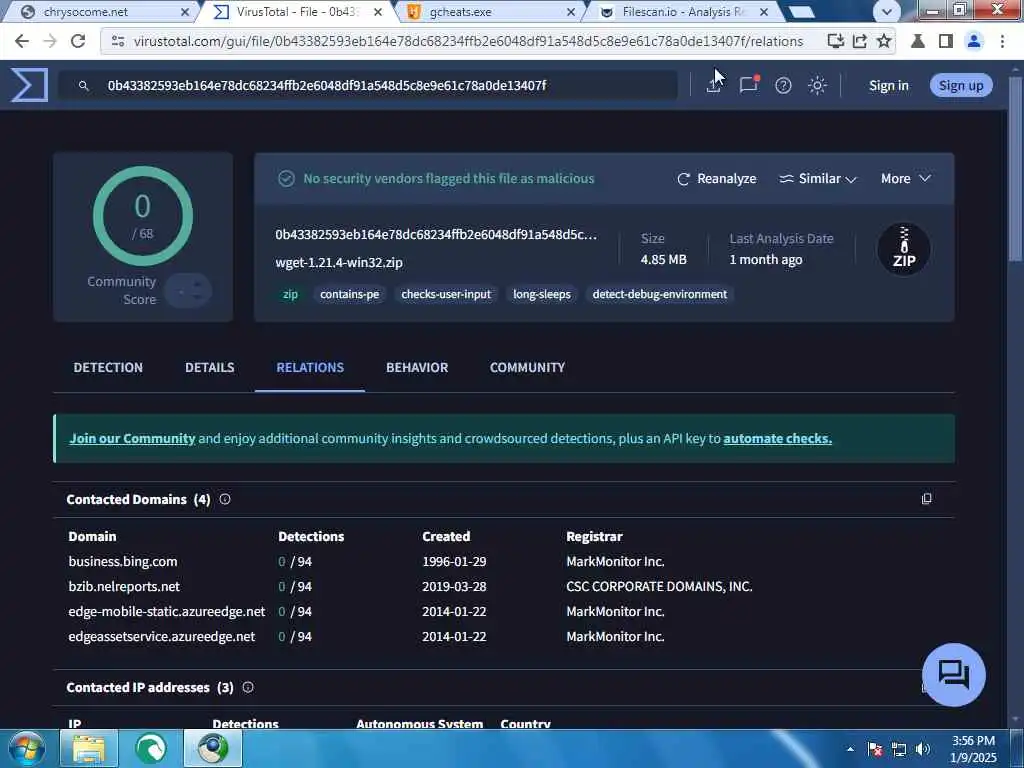
Task: Bookmark page with the star icon
Action: coord(884,41)
